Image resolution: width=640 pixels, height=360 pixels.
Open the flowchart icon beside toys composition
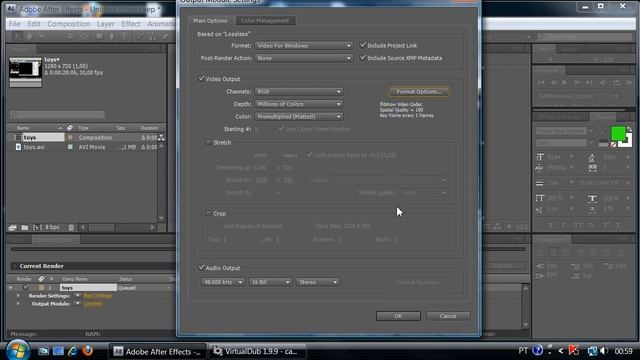coord(162,138)
